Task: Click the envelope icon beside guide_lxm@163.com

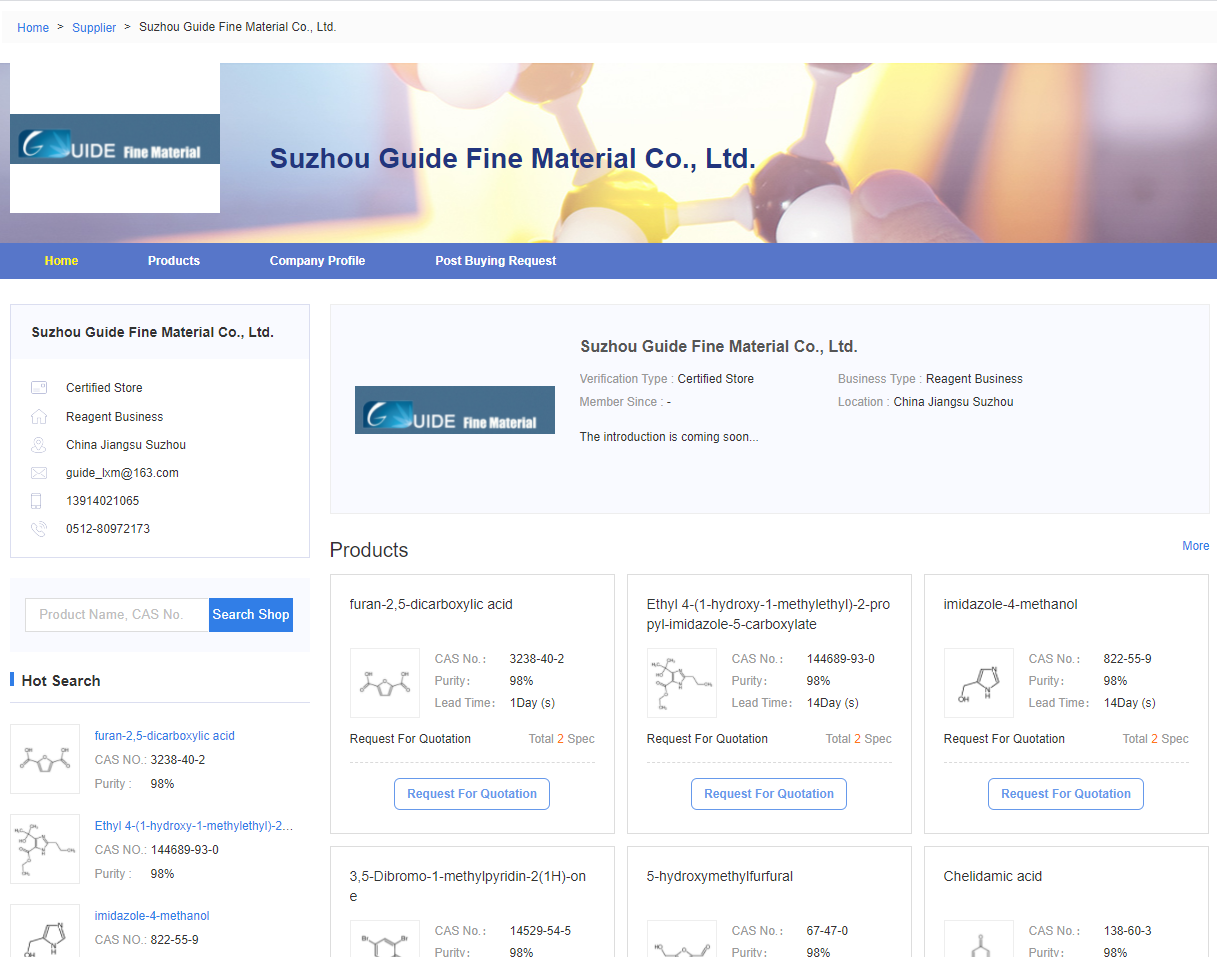Action: pos(39,472)
